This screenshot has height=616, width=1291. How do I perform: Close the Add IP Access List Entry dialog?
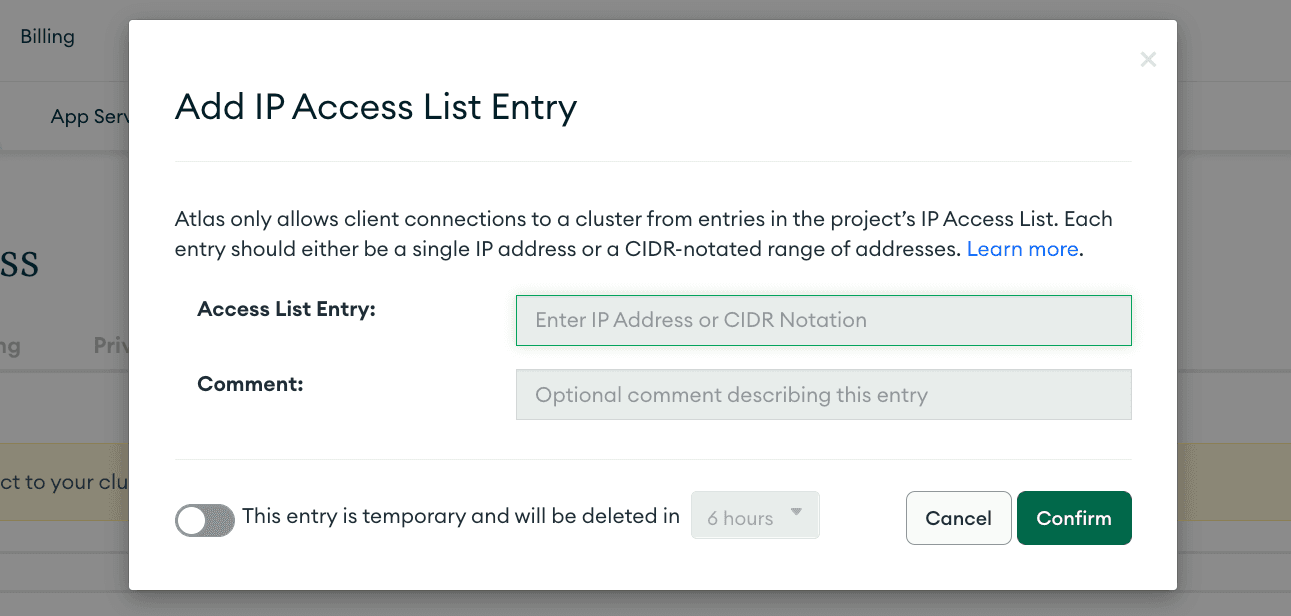click(x=1148, y=60)
